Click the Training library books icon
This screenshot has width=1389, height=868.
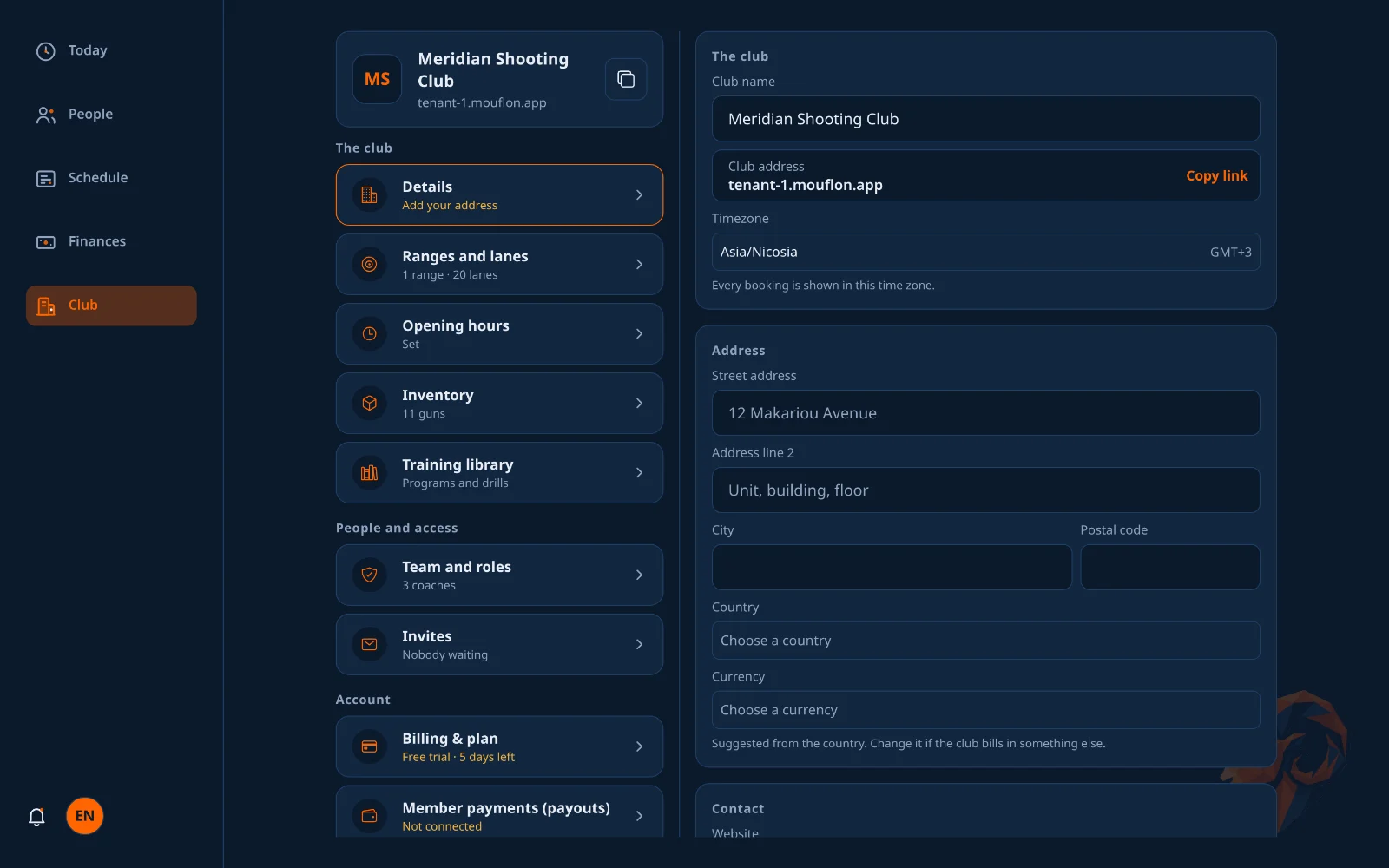(x=369, y=473)
